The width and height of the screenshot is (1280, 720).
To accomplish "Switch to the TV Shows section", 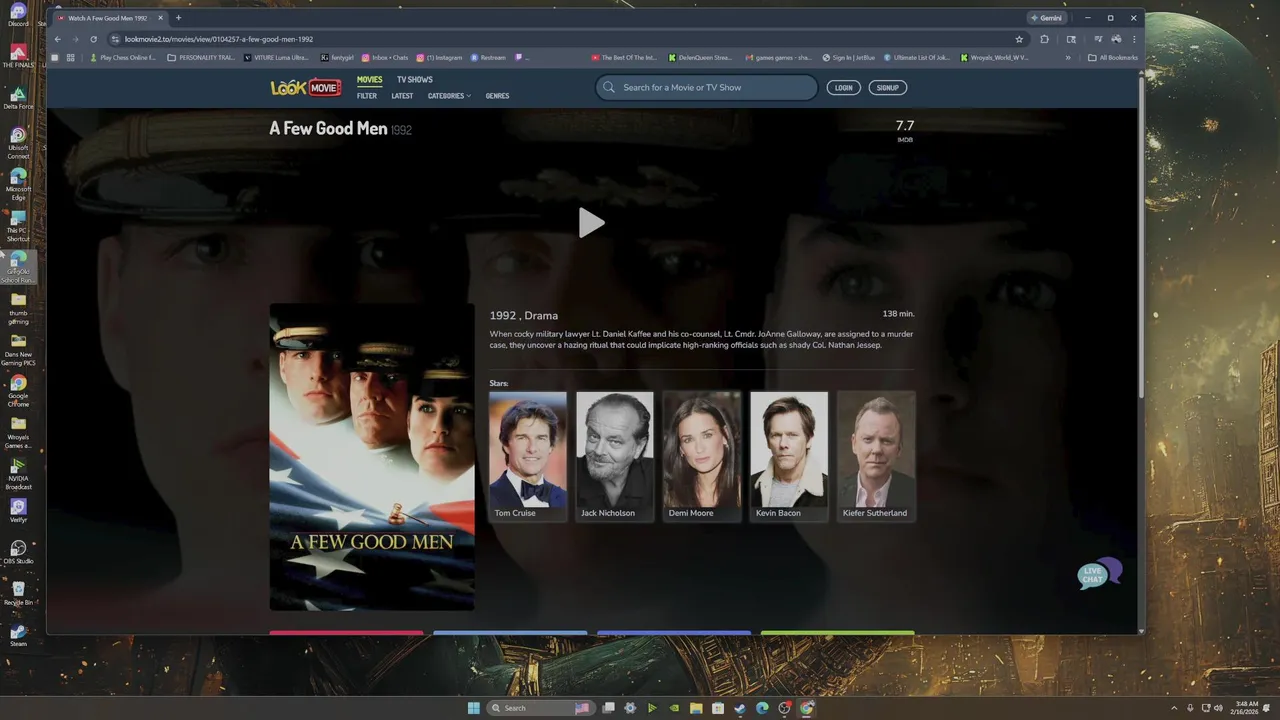I will click(414, 80).
